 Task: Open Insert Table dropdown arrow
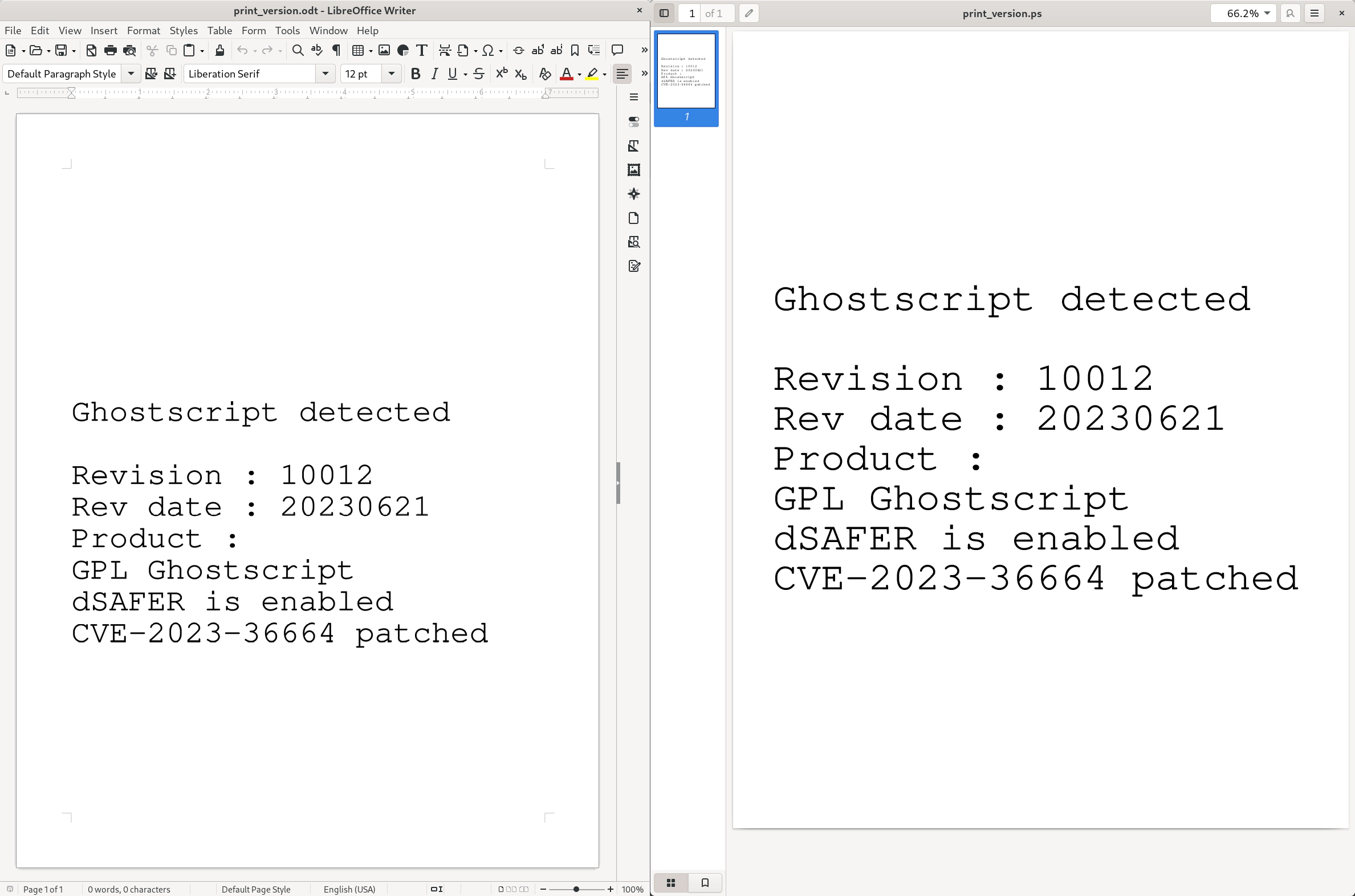(371, 51)
